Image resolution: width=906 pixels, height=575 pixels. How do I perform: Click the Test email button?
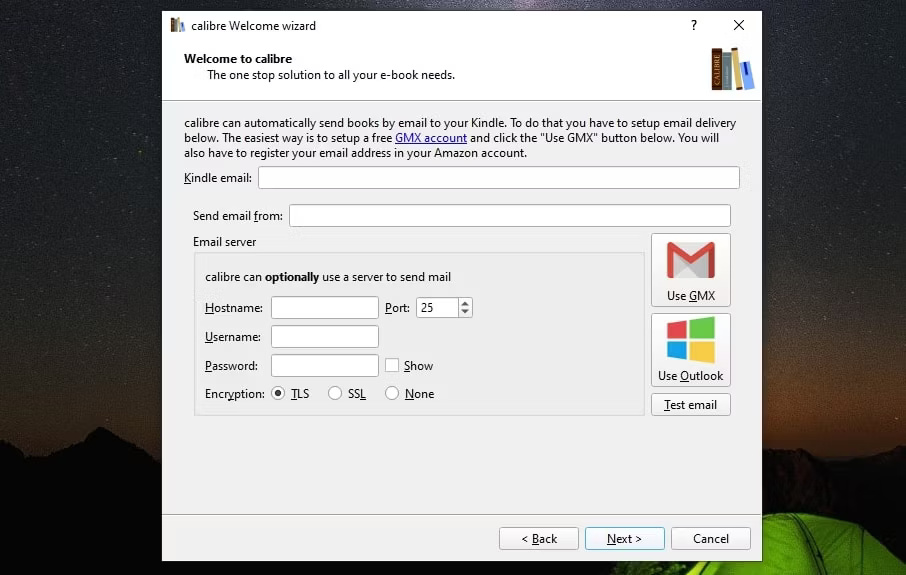[x=690, y=405]
